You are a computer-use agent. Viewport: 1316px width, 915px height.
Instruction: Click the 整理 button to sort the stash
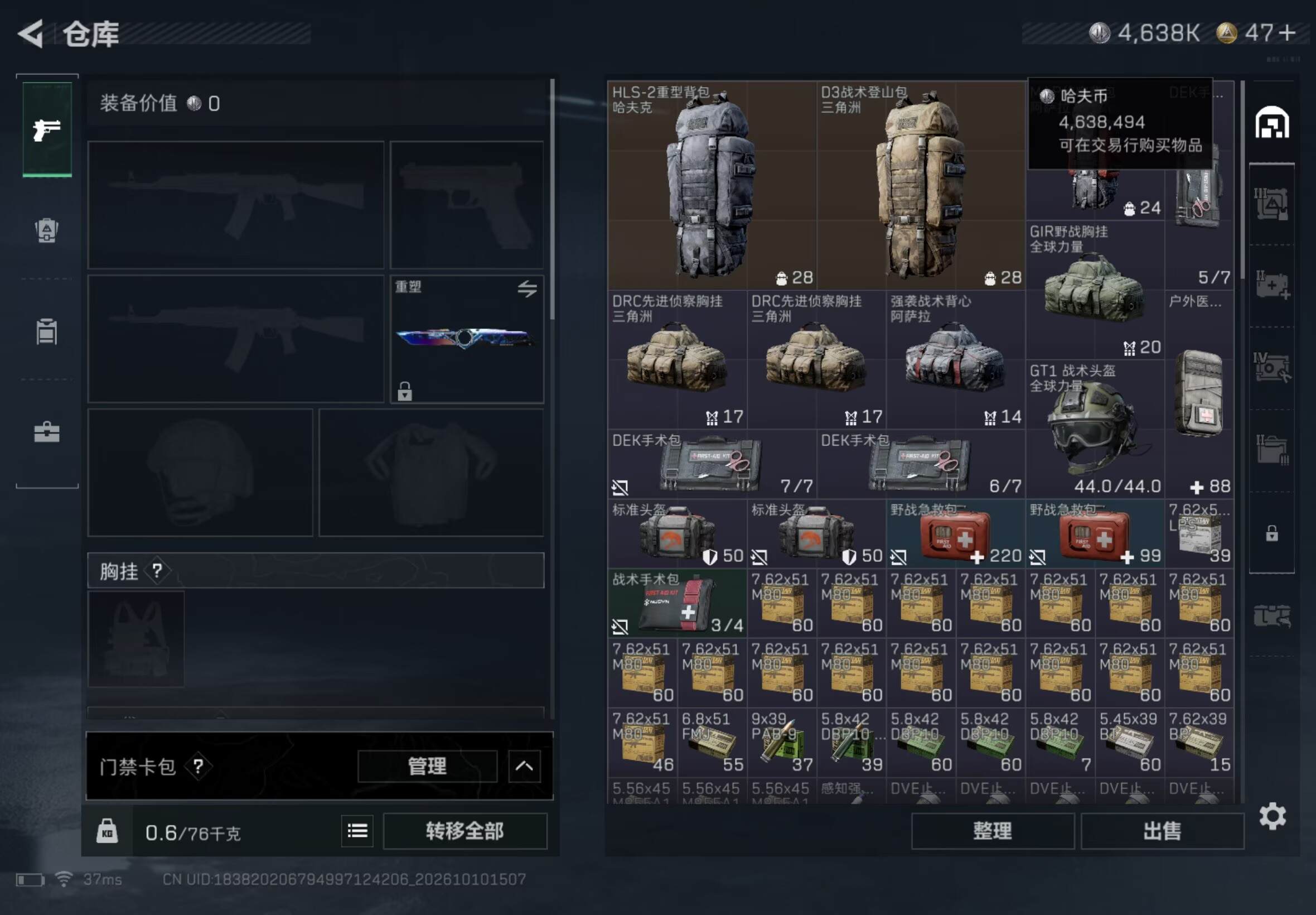pos(993,831)
